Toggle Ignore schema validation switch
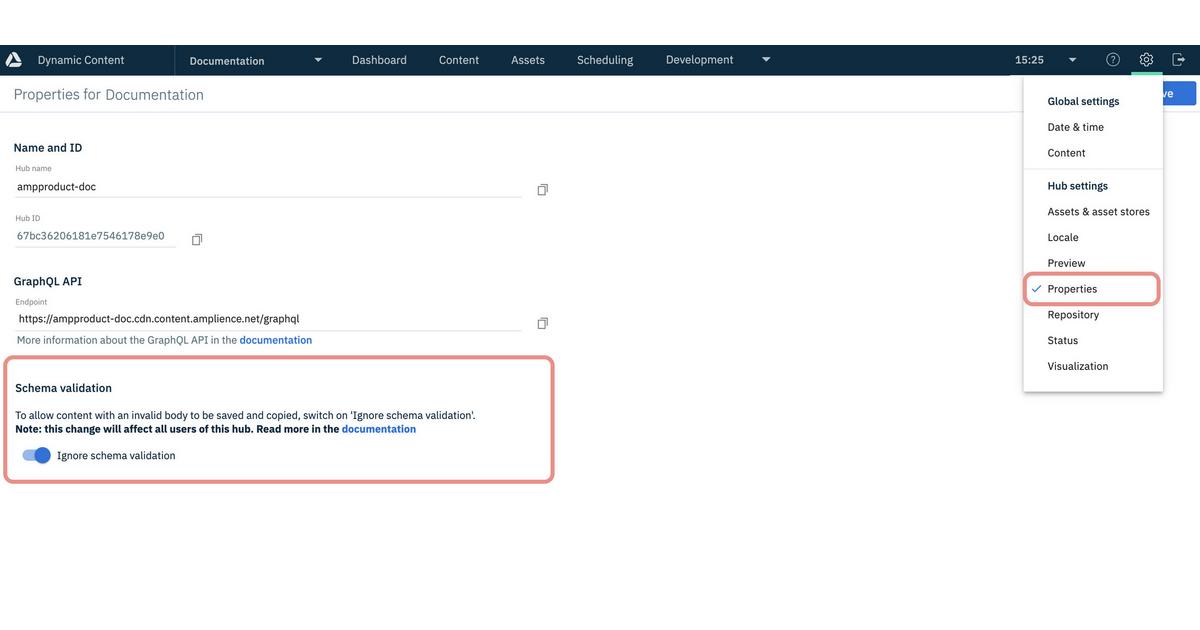 coord(37,455)
